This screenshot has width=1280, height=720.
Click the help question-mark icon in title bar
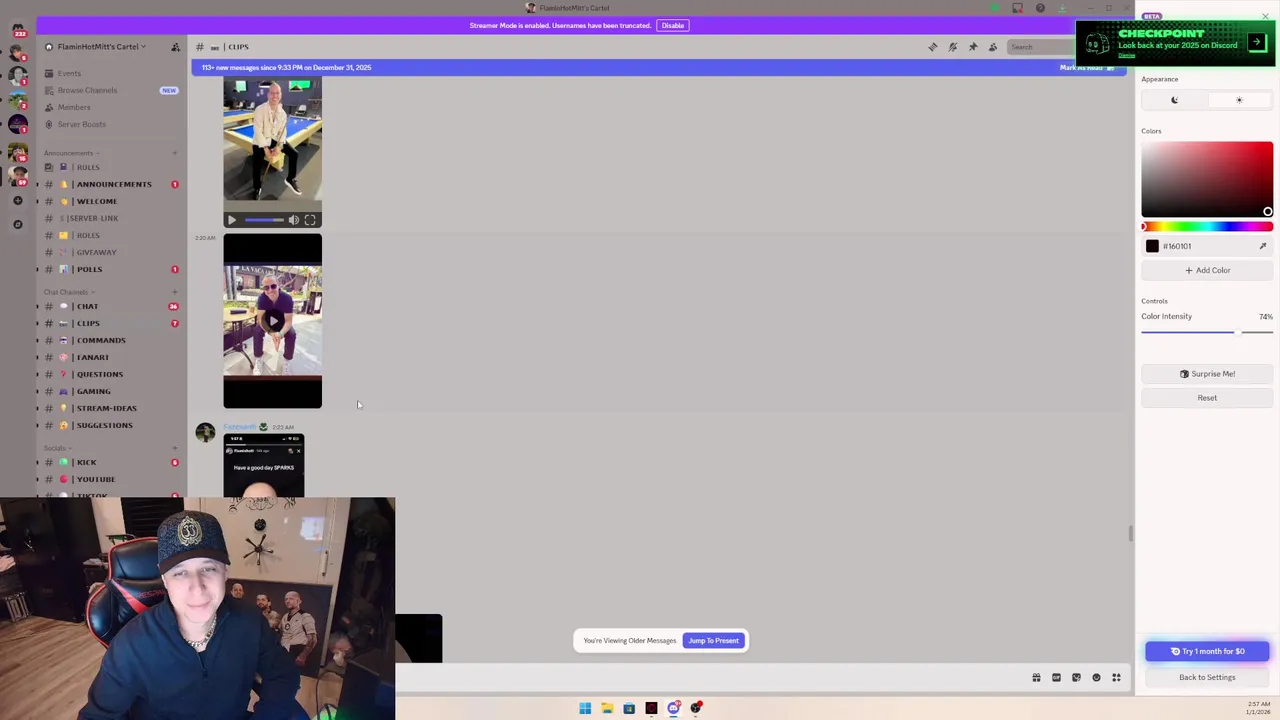click(x=1040, y=8)
